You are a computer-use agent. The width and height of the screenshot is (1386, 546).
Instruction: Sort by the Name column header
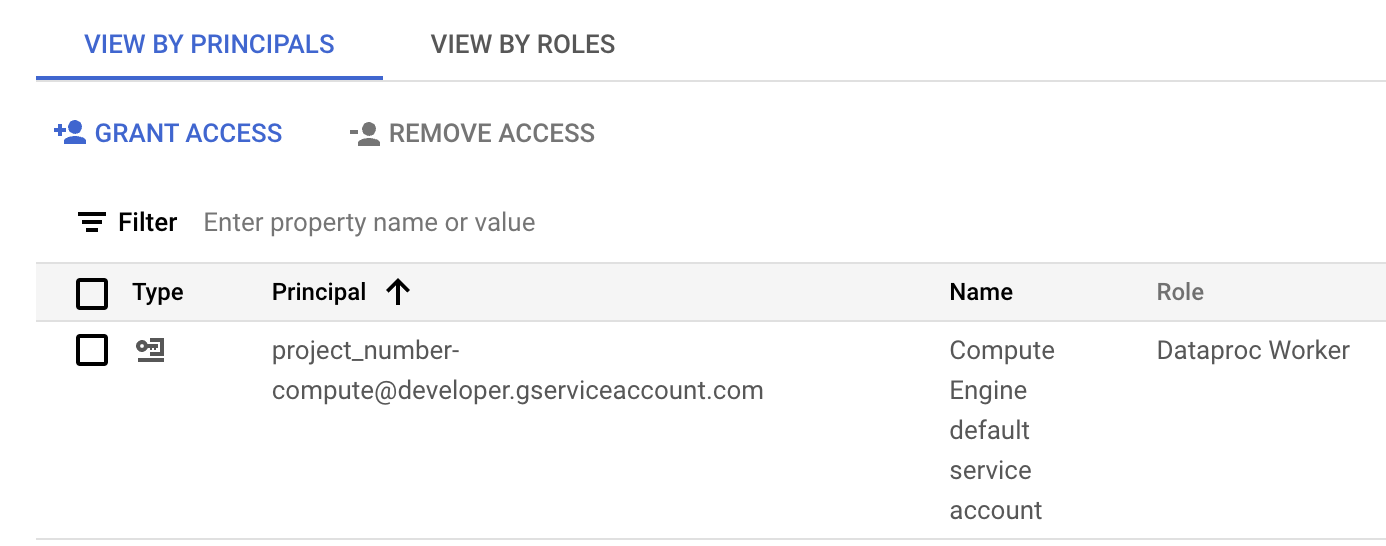click(980, 292)
